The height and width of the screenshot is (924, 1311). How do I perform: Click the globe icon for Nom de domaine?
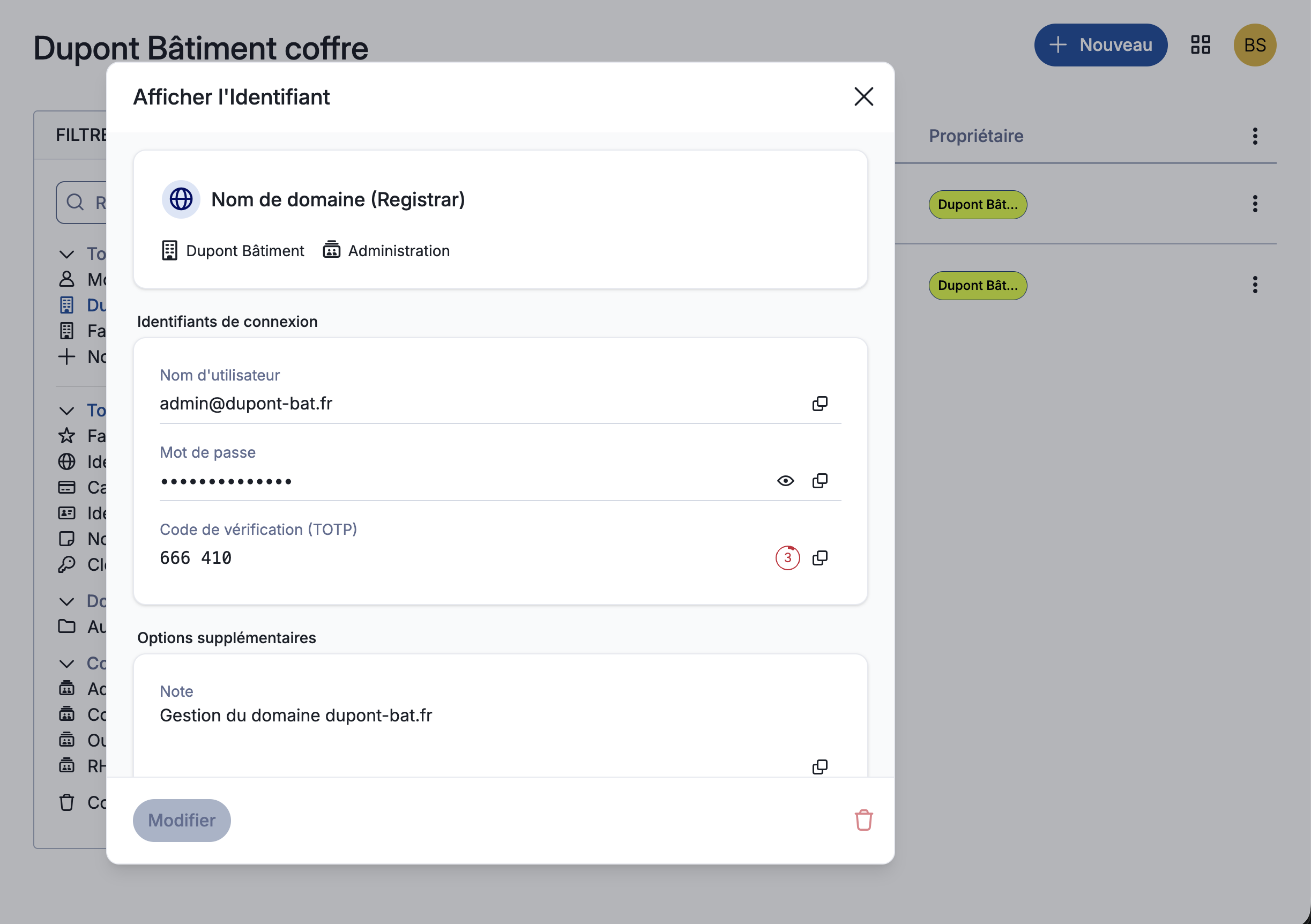click(x=181, y=199)
